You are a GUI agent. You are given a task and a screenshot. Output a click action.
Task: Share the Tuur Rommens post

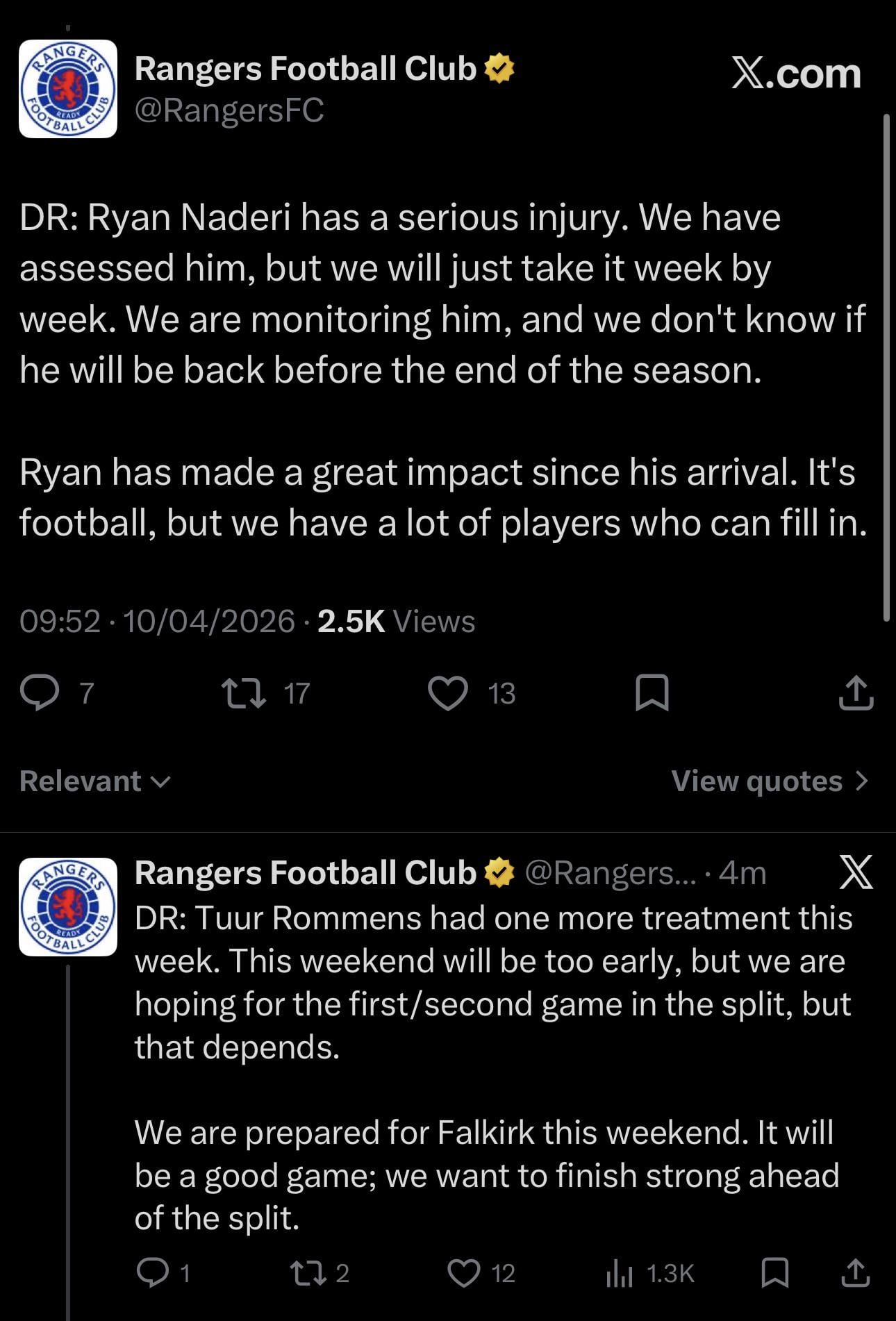click(x=856, y=1272)
